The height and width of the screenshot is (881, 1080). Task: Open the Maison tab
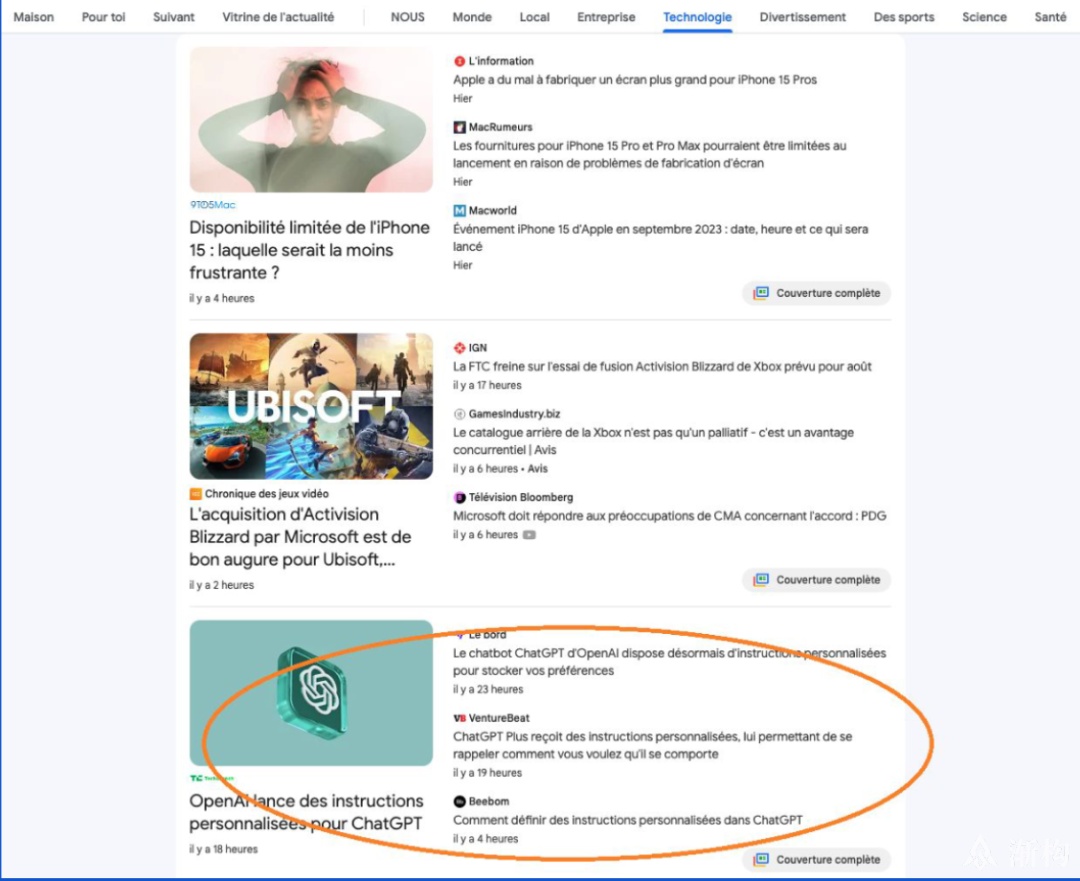coord(34,17)
